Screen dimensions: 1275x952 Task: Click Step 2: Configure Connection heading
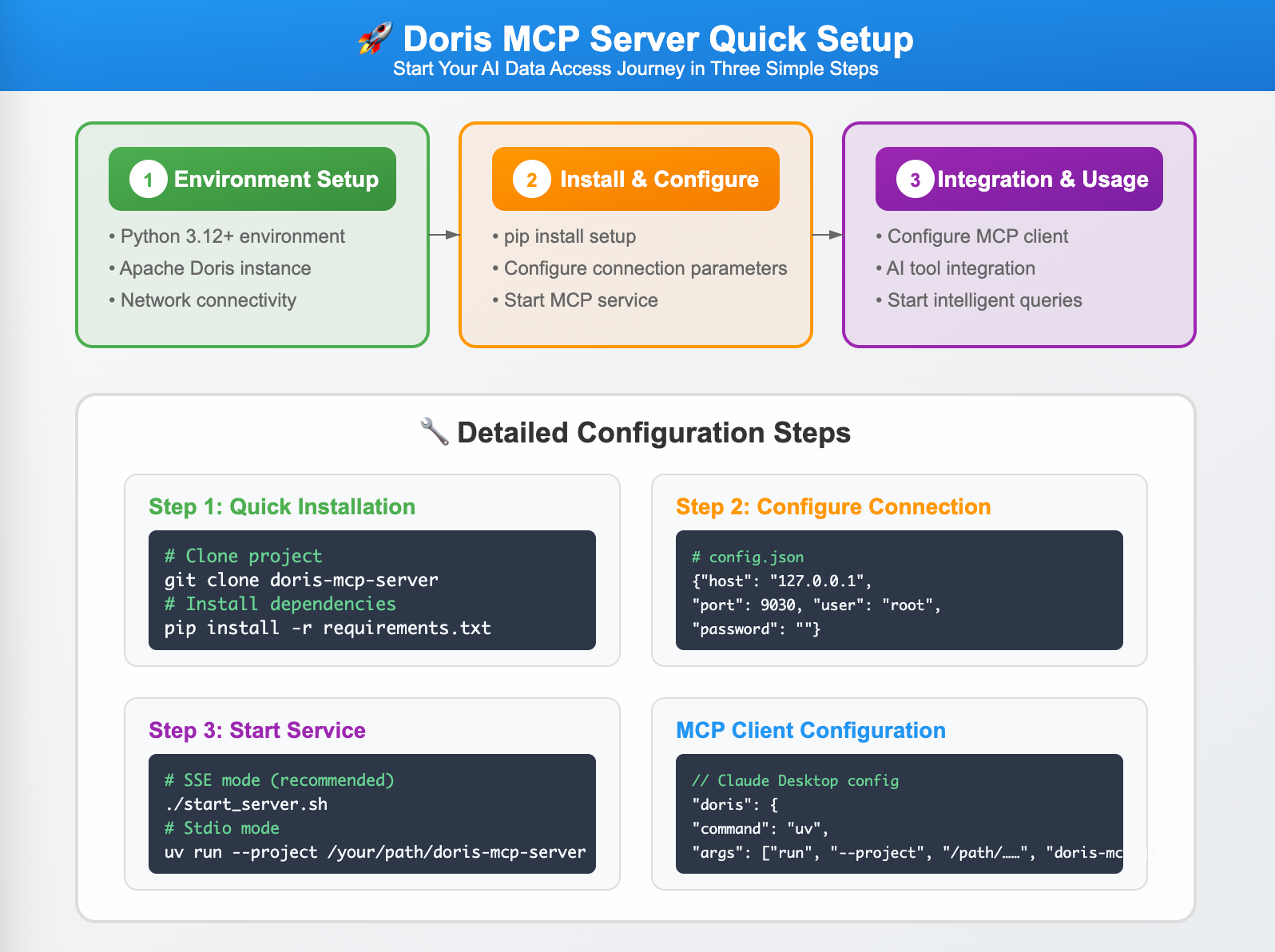click(x=833, y=506)
